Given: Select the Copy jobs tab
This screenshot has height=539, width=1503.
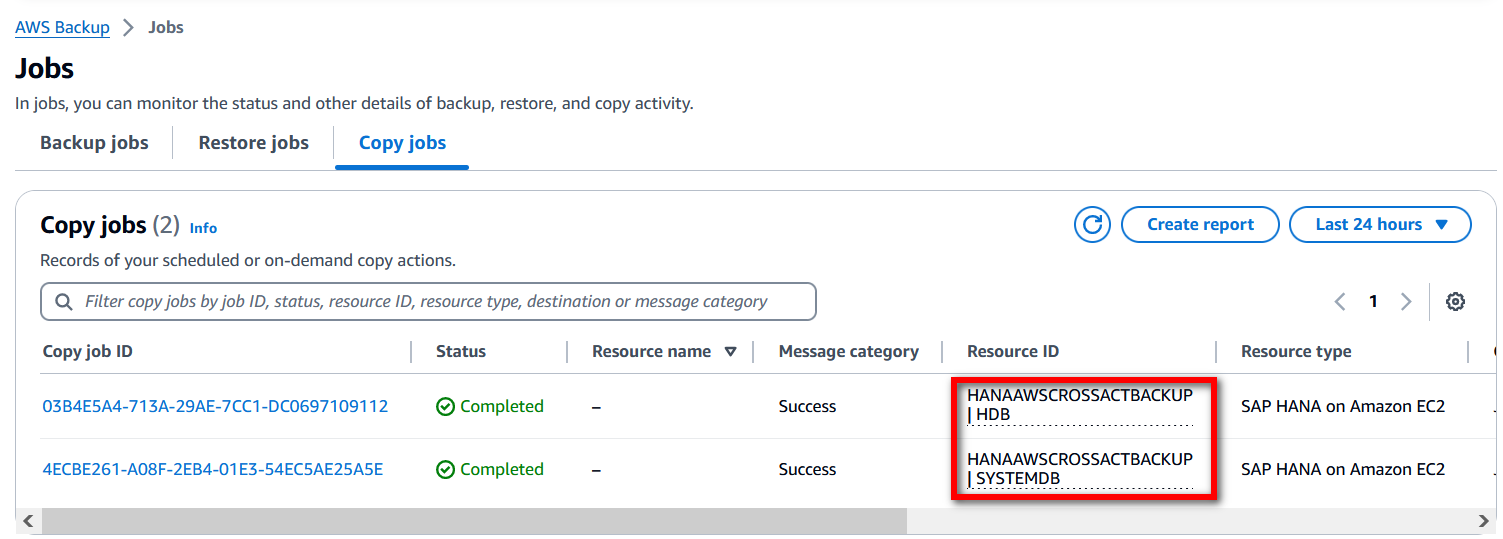Looking at the screenshot, I should (x=402, y=143).
